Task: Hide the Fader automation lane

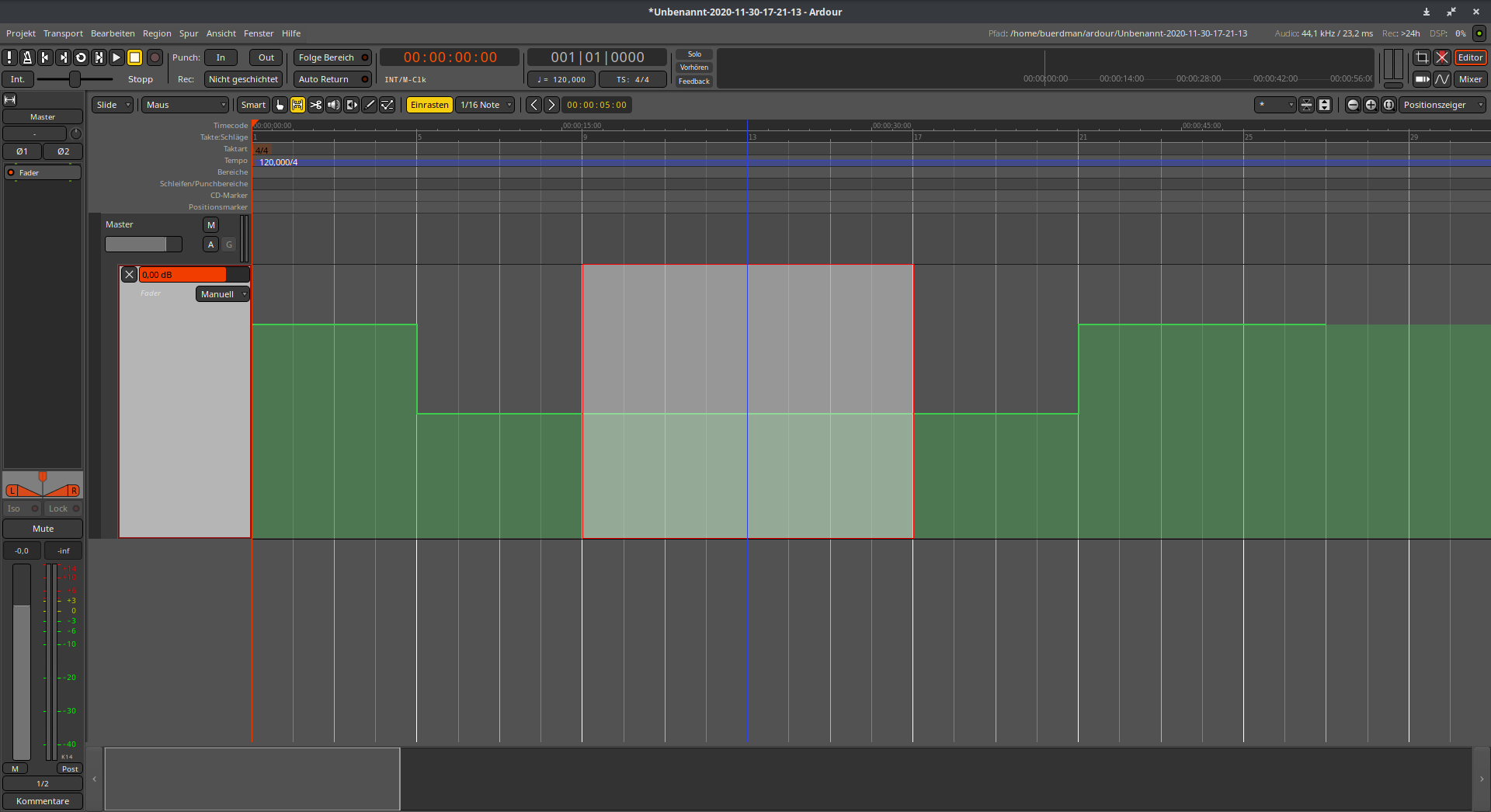Action: (130, 275)
